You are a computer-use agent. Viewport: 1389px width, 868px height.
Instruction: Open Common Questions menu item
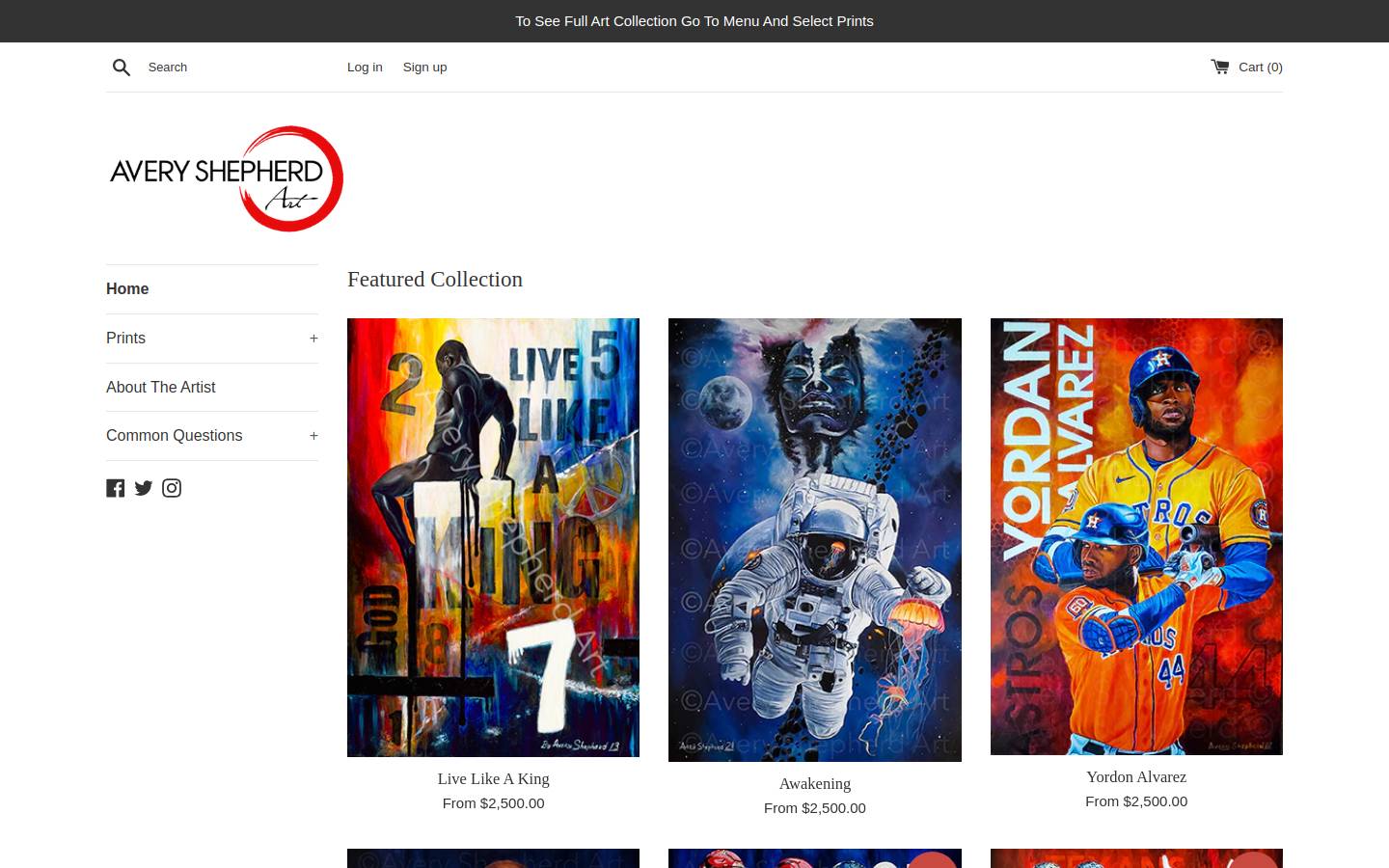(175, 436)
